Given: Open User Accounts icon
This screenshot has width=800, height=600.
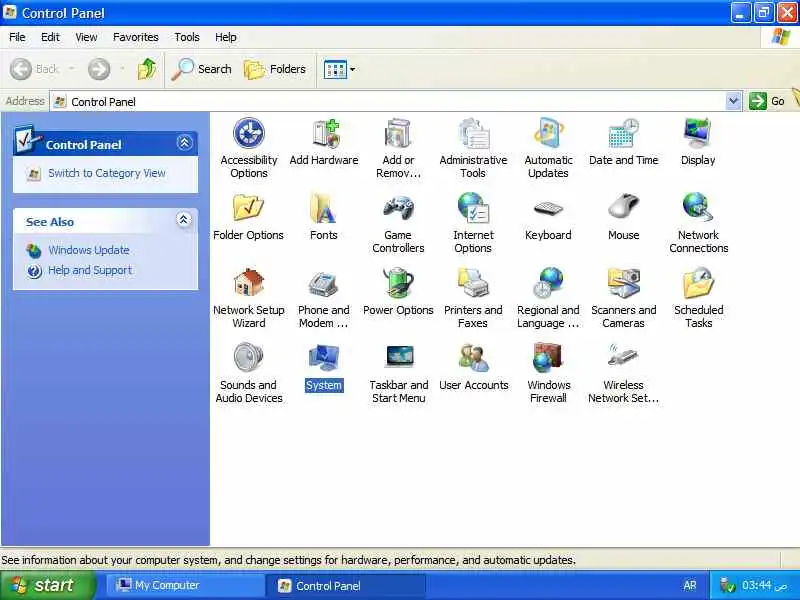Looking at the screenshot, I should 473,367.
